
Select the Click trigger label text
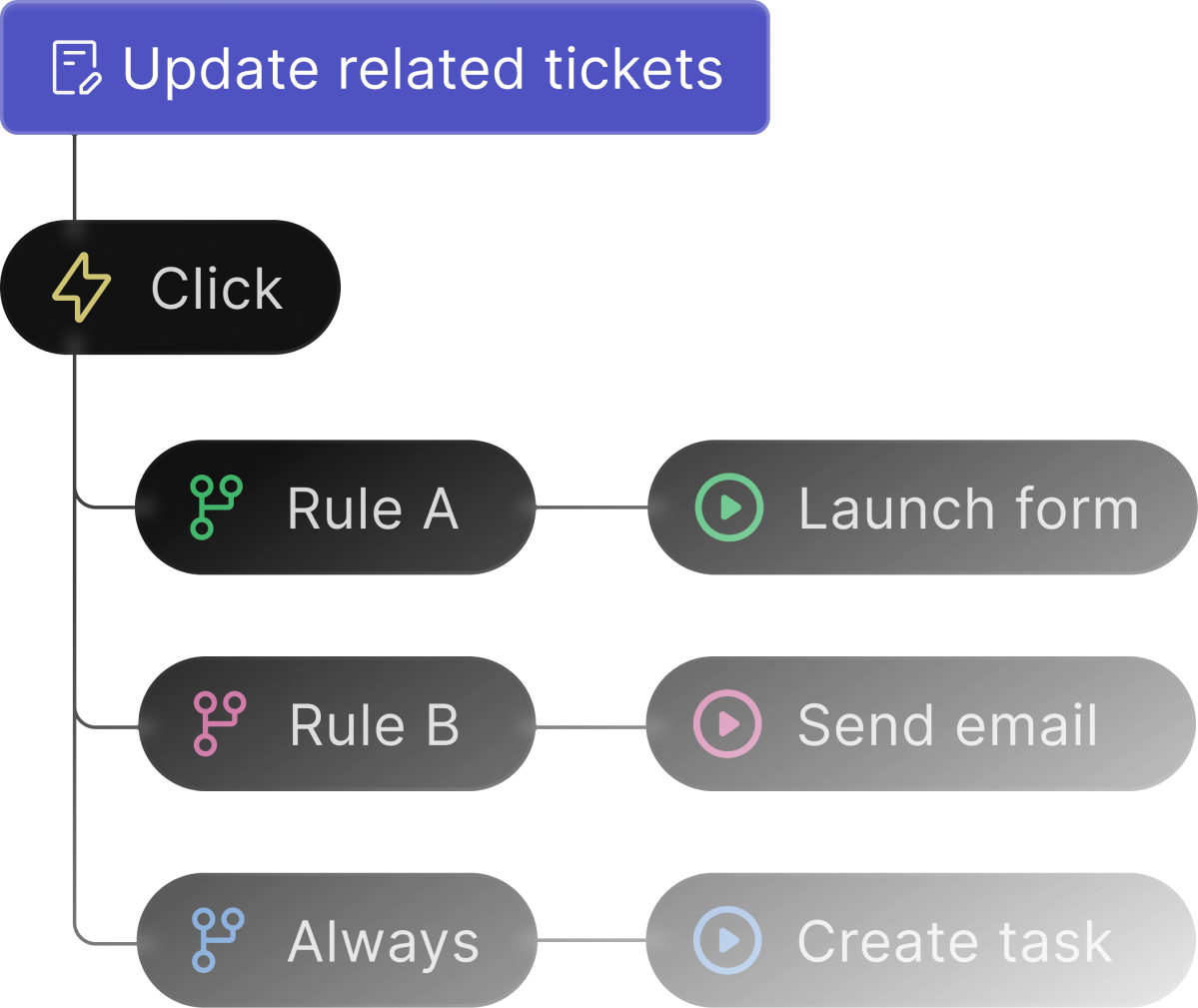point(217,289)
